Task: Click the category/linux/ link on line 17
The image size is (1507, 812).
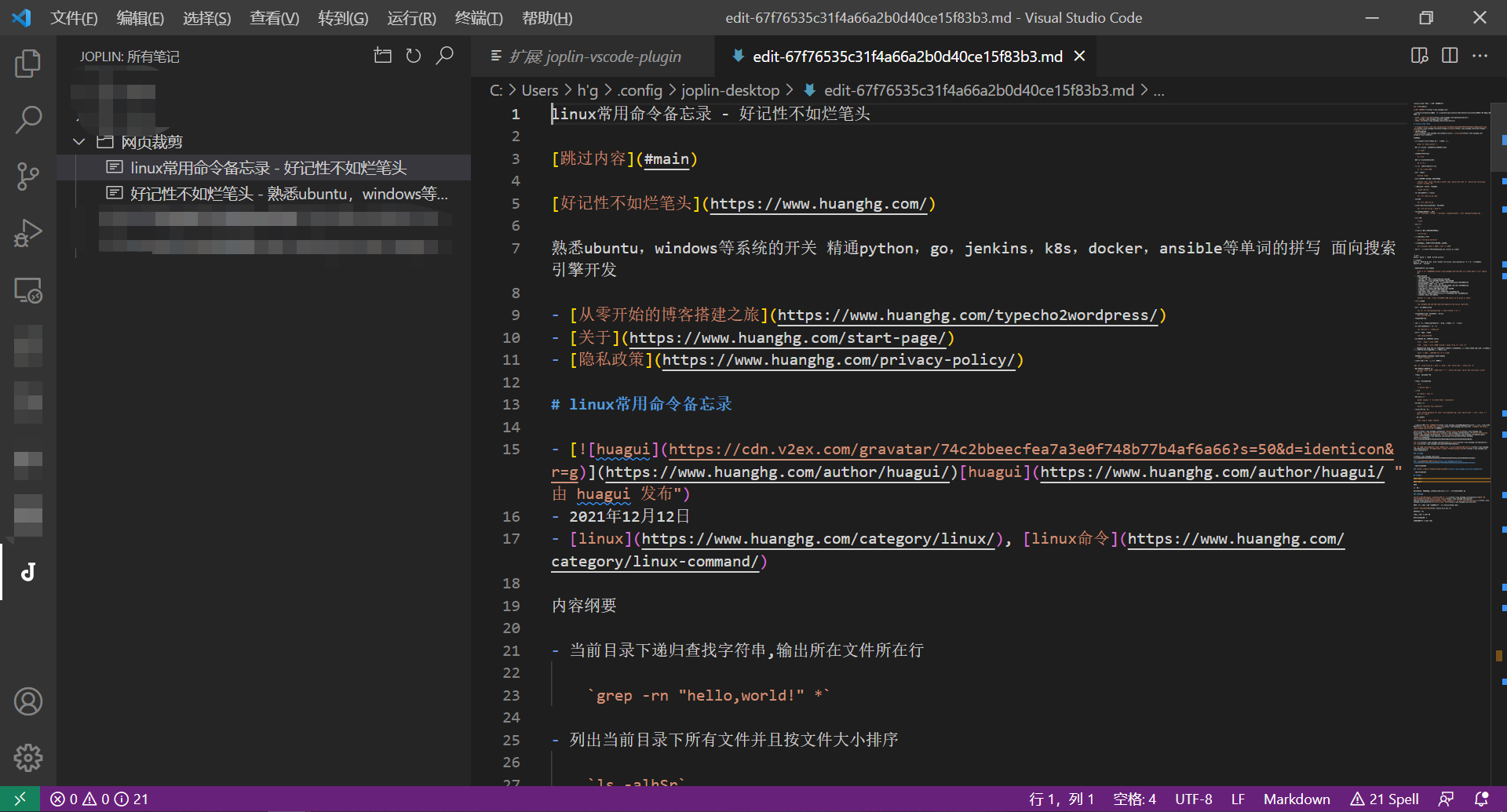Action: tap(819, 539)
